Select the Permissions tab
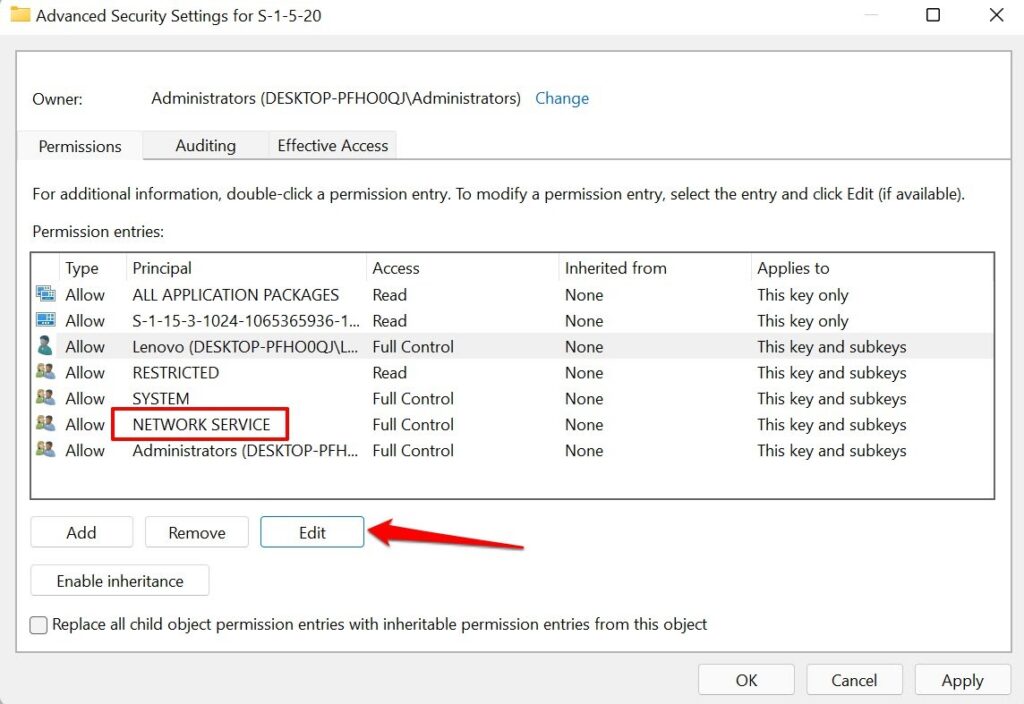Viewport: 1024px width, 704px height. tap(80, 146)
